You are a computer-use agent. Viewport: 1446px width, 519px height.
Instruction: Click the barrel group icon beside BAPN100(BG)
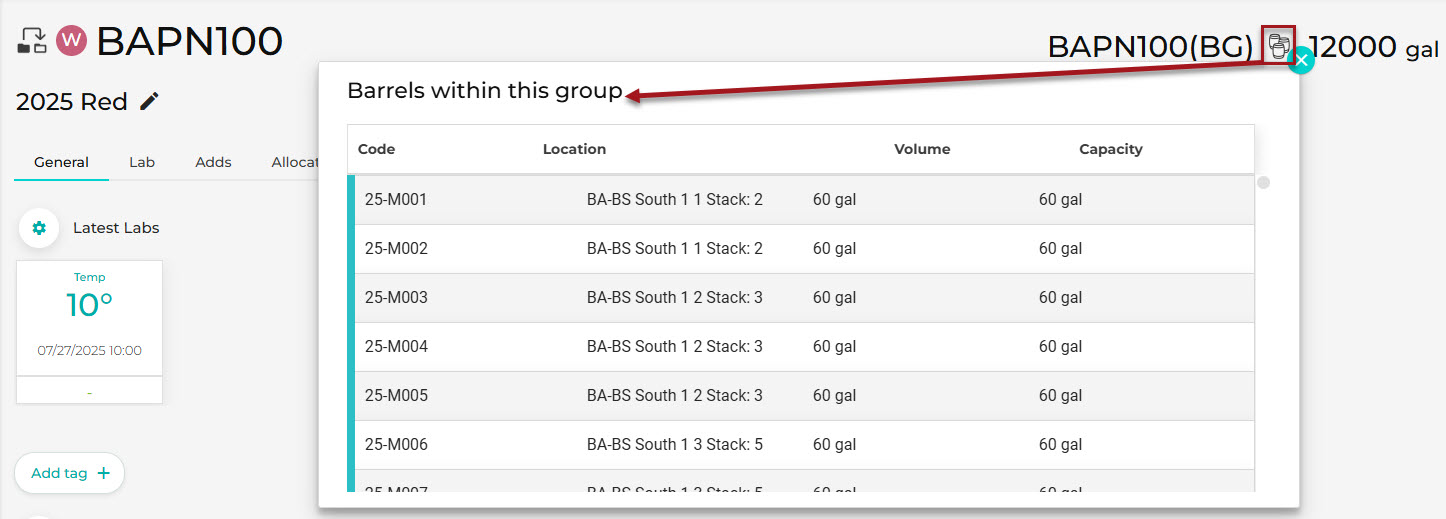coord(1278,45)
